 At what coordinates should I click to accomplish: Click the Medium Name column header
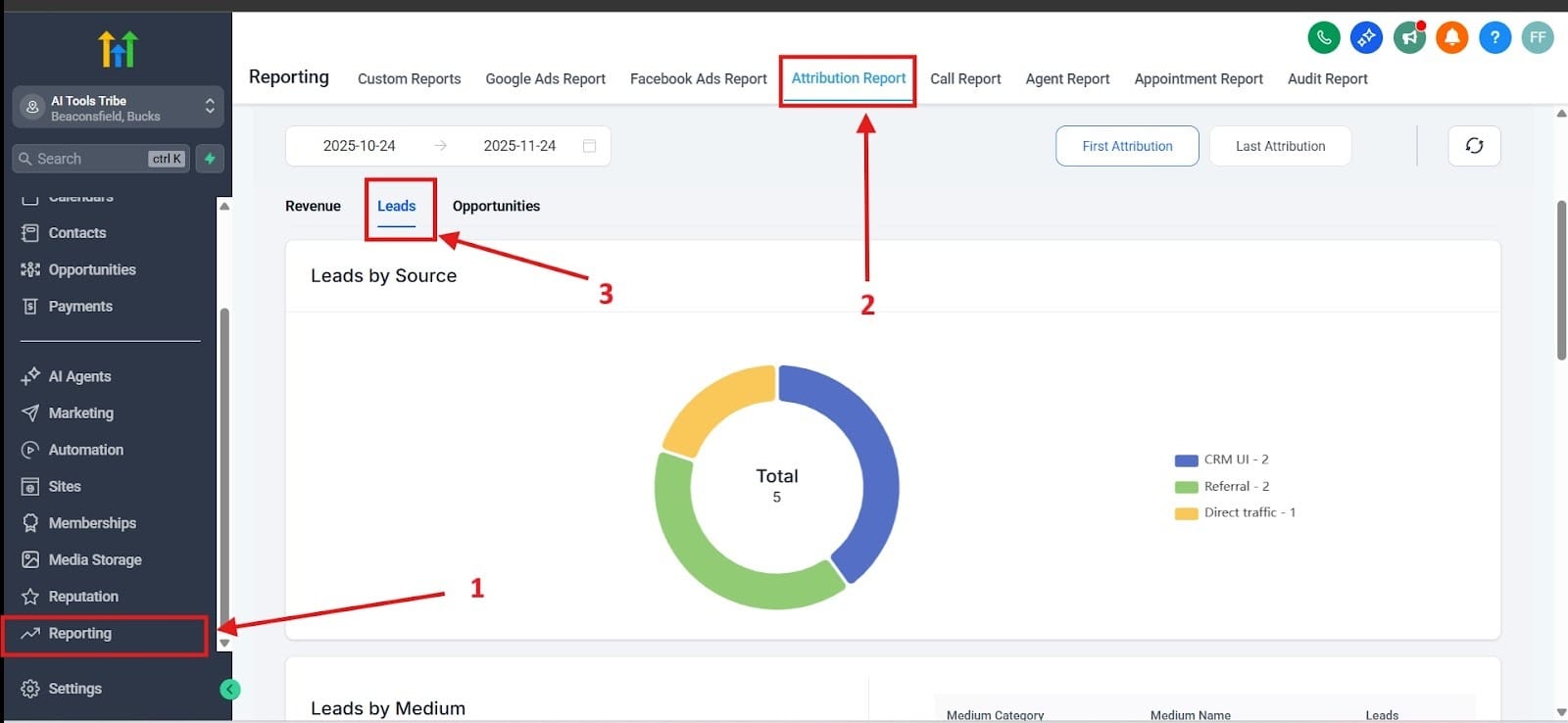tap(1190, 715)
